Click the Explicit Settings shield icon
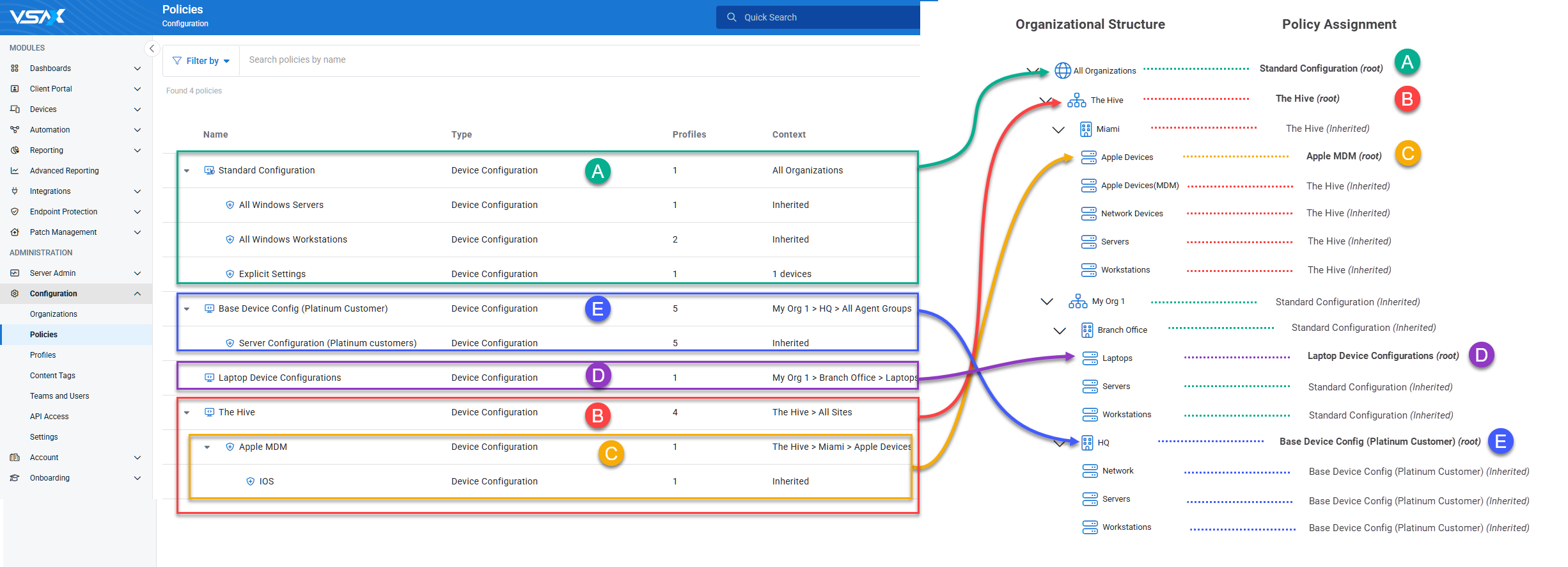The width and height of the screenshot is (1568, 567). [230, 274]
